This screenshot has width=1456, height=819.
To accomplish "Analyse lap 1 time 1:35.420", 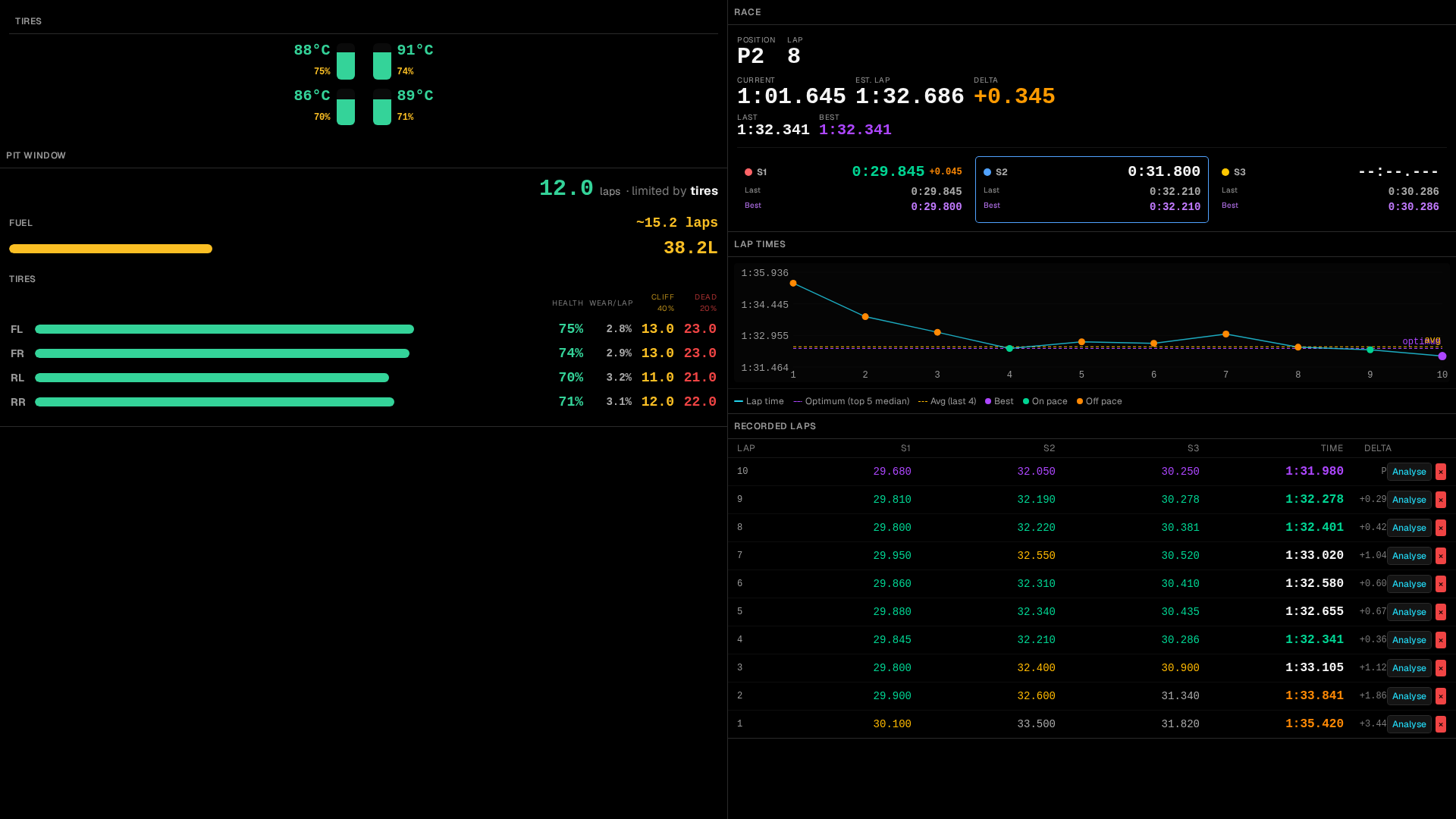I will (1409, 724).
